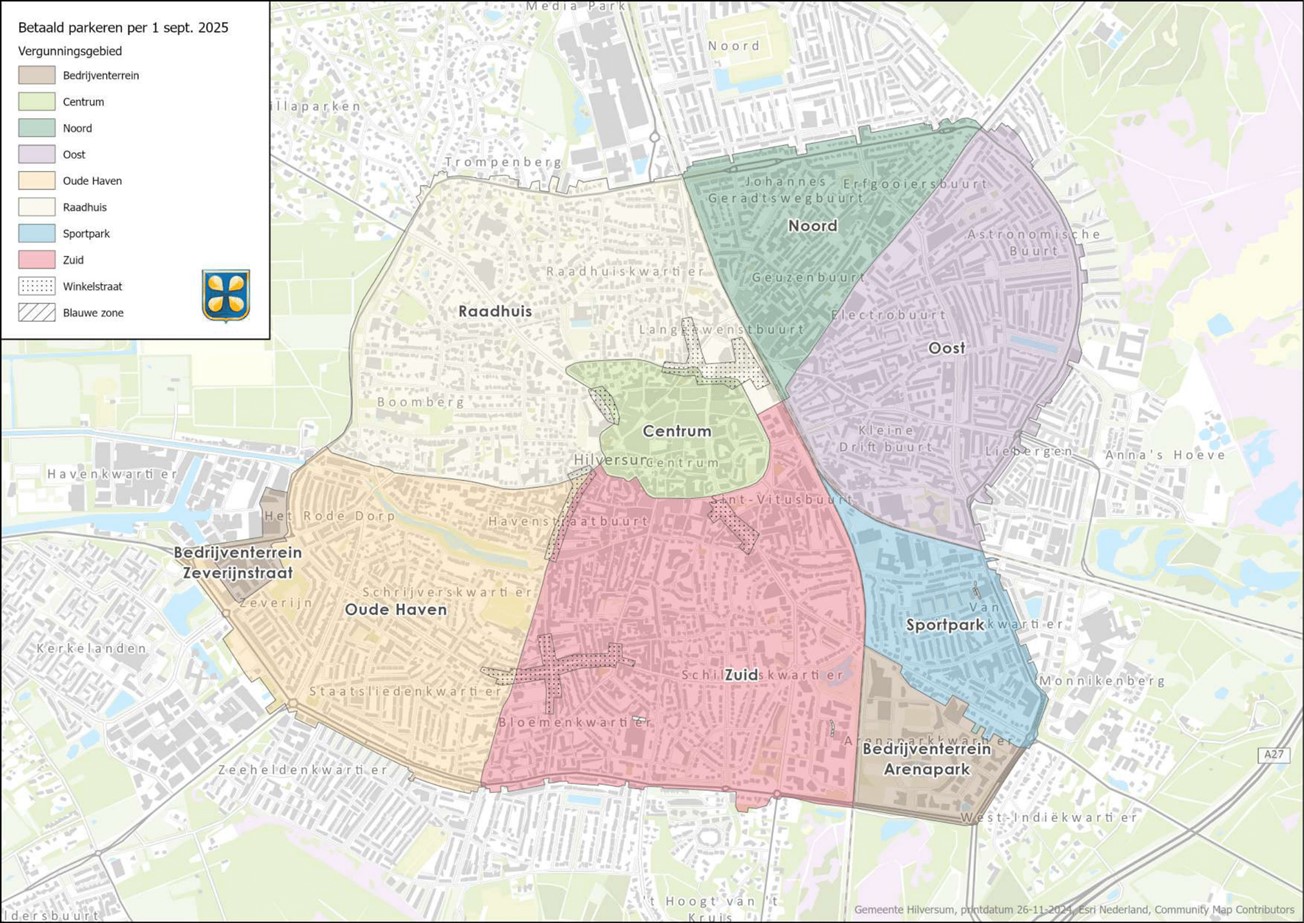The image size is (1304, 923).
Task: Click the Winkelstraat dotted pattern legend symbol
Action: 36,286
